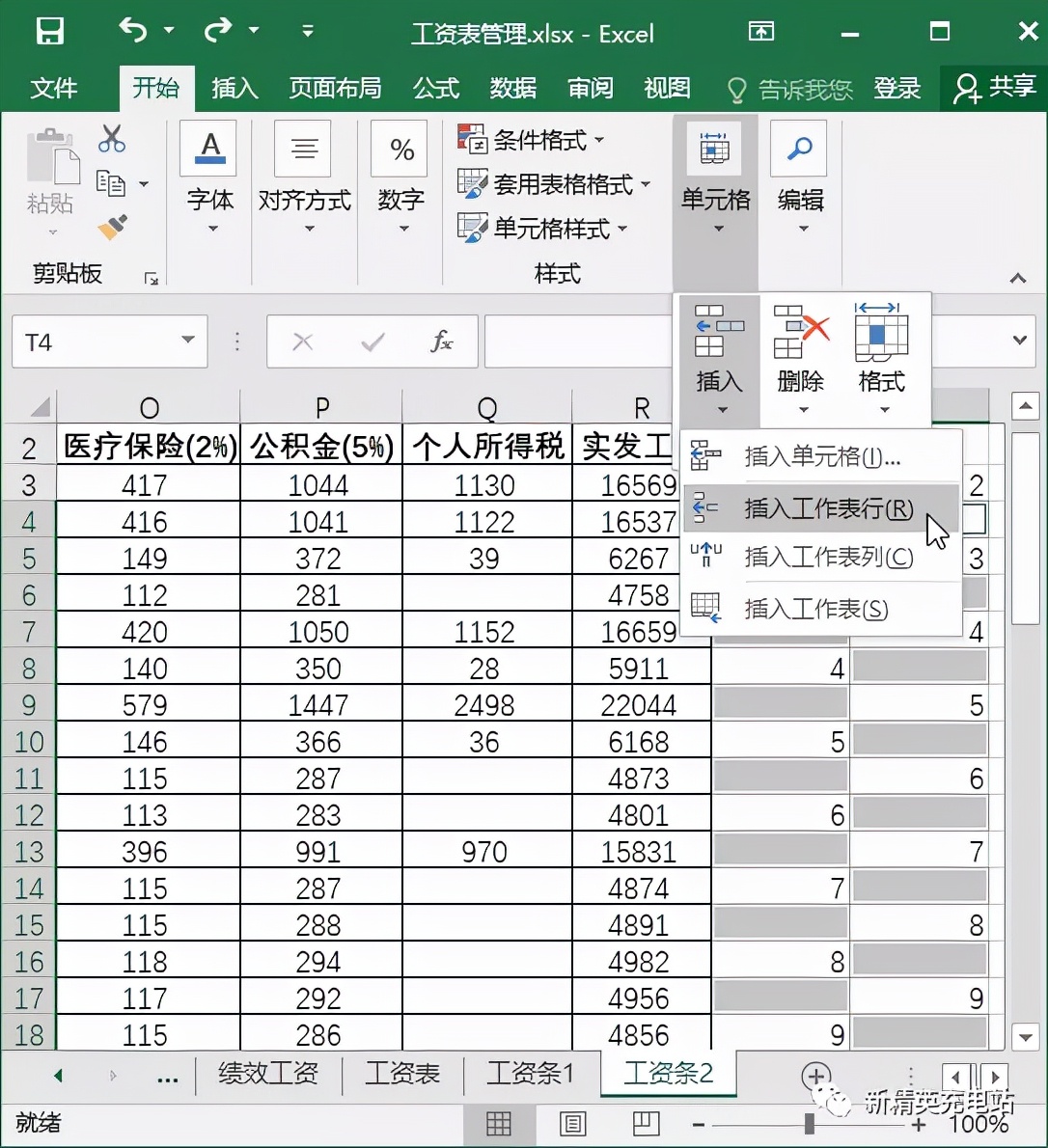This screenshot has width=1048, height=1148.
Task: Open the 工资条1 sheet tab
Action: [528, 1074]
